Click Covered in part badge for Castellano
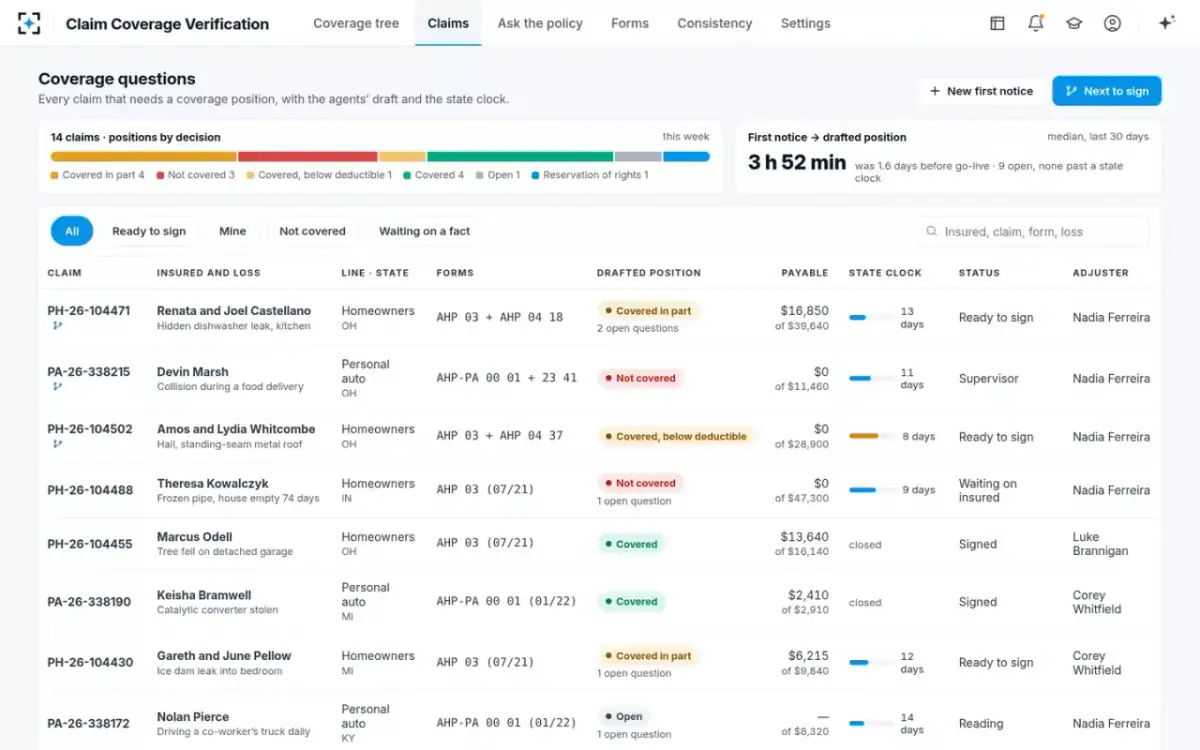1200x750 pixels. click(x=648, y=311)
